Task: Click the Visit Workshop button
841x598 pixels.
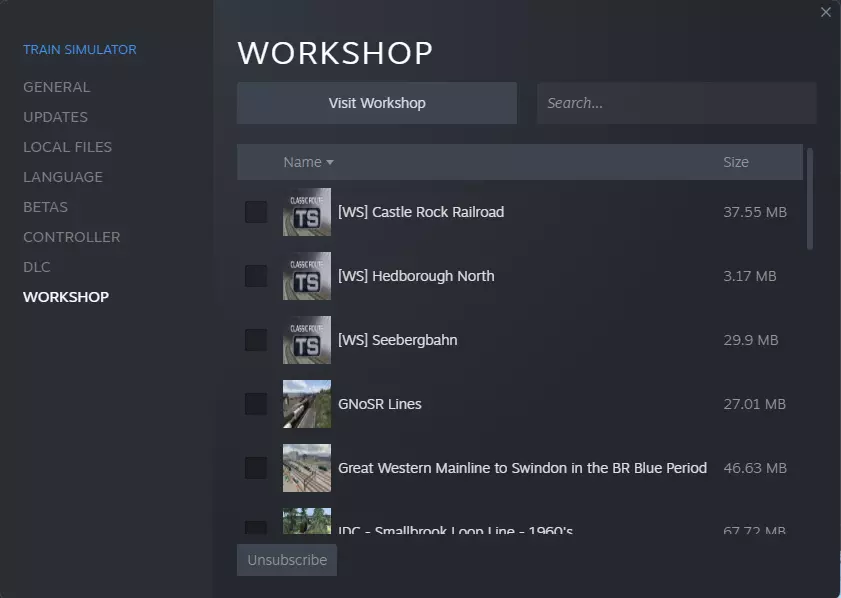Action: (377, 103)
